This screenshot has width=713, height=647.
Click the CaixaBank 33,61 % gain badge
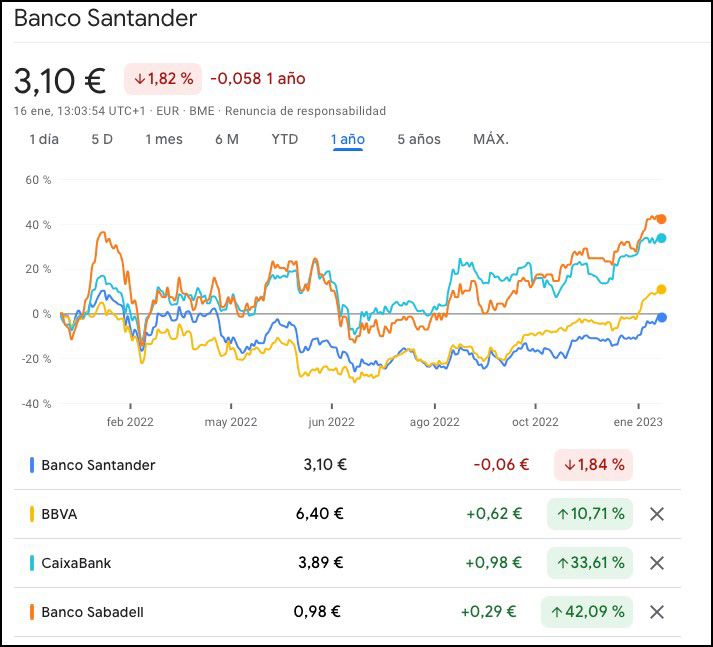[590, 563]
